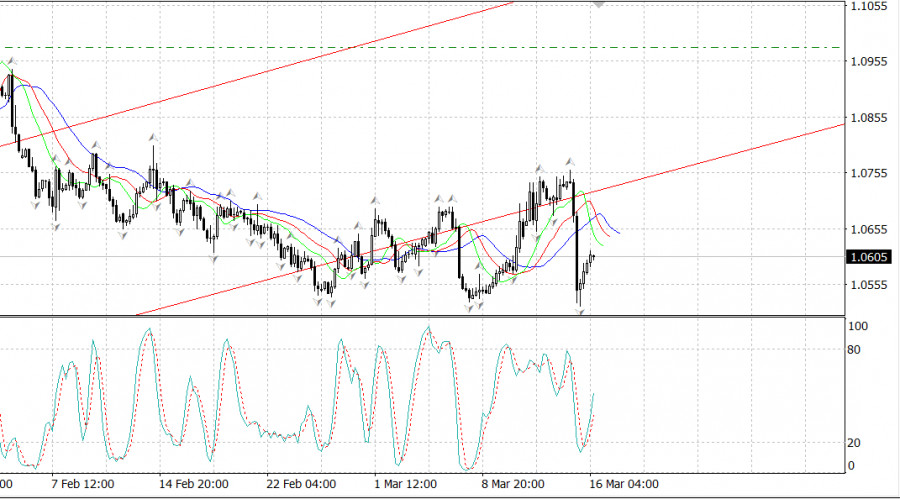This screenshot has height=499, width=900.
Task: Click the stochastic 80 level label
Action: [856, 350]
